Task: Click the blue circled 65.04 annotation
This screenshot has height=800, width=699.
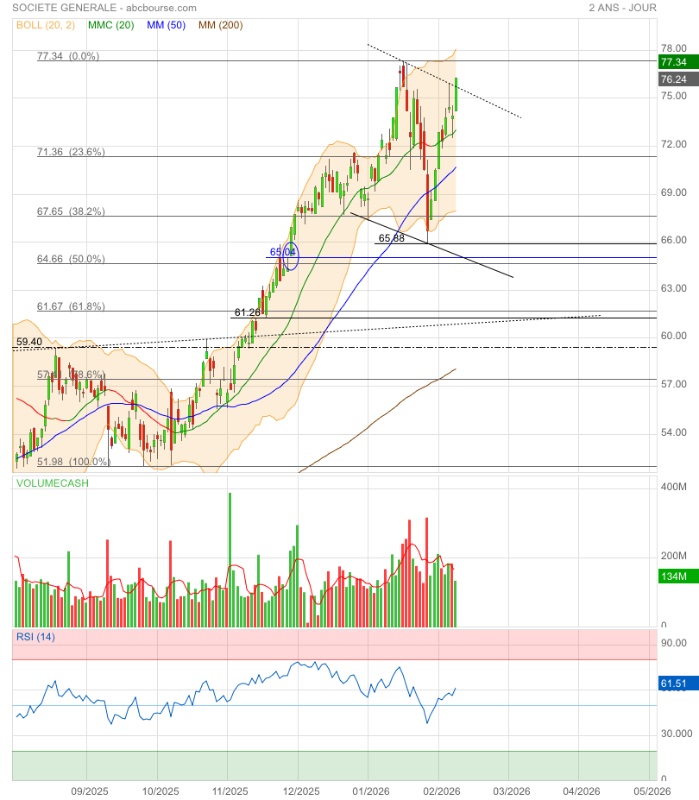Action: click(x=283, y=252)
